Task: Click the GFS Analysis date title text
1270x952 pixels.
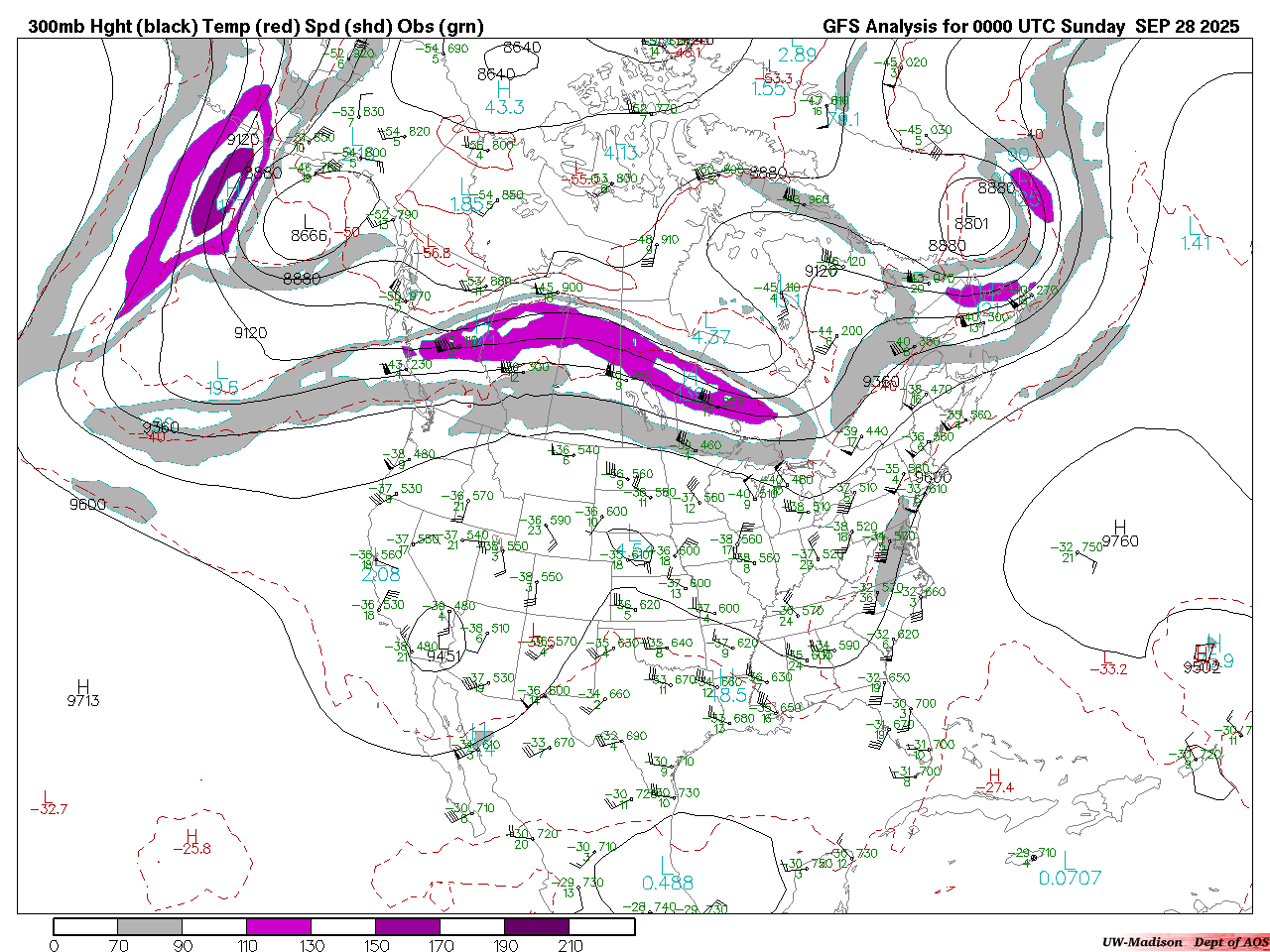Action: (x=1030, y=27)
